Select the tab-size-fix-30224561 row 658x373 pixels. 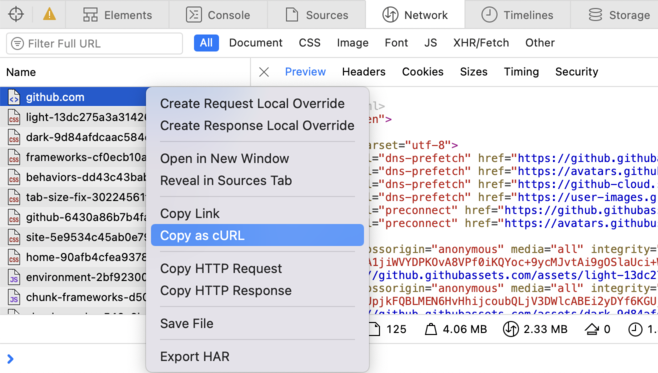click(73, 197)
